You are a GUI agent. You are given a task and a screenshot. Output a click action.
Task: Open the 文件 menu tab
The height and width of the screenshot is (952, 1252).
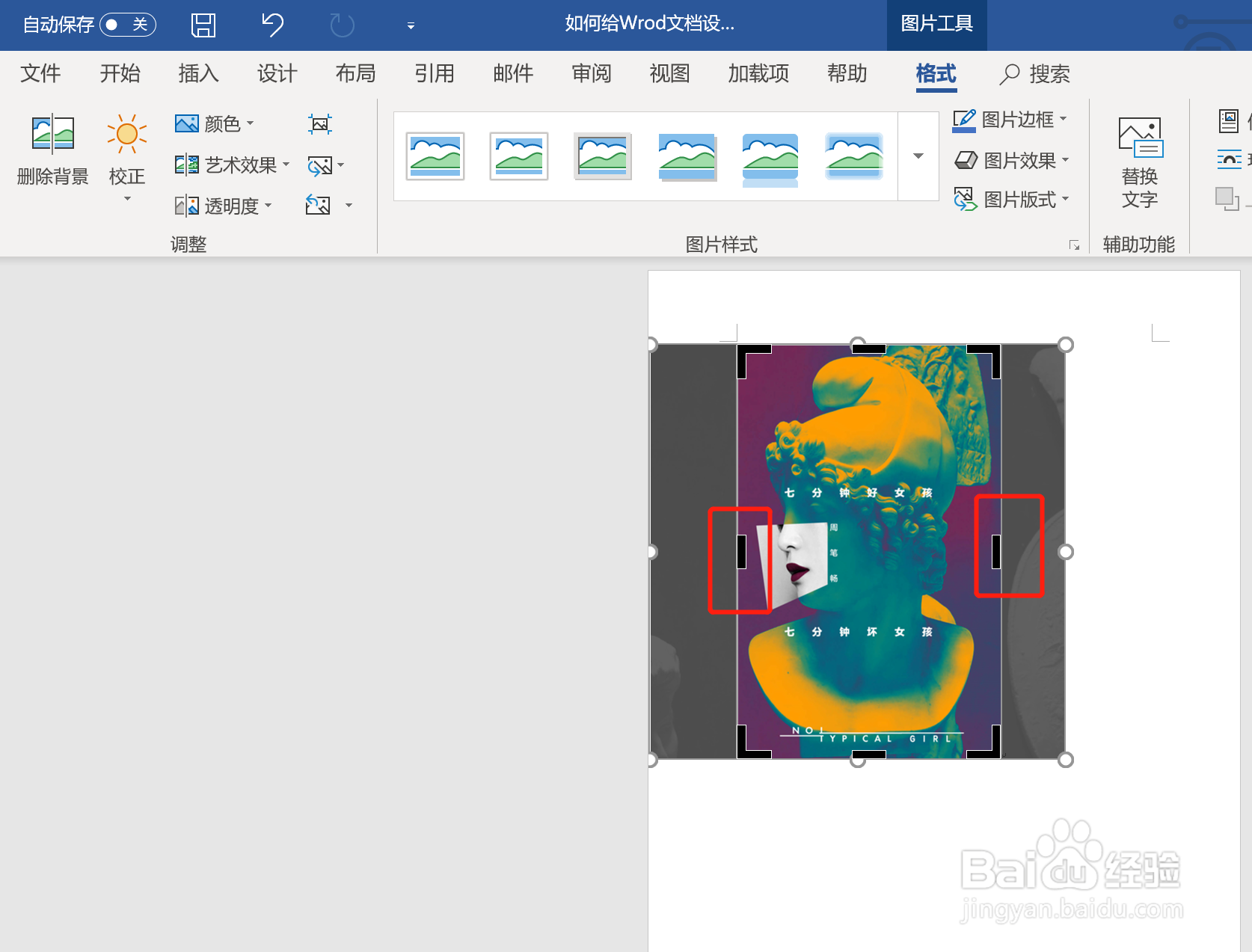[x=40, y=73]
